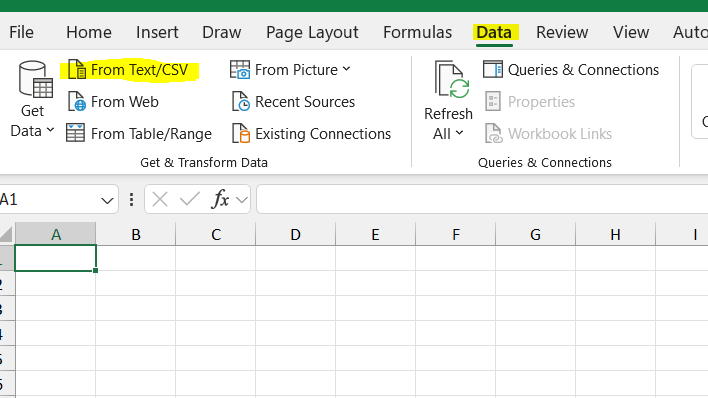The width and height of the screenshot is (708, 398).
Task: Click the Queries & Connections button label
Action: (583, 70)
